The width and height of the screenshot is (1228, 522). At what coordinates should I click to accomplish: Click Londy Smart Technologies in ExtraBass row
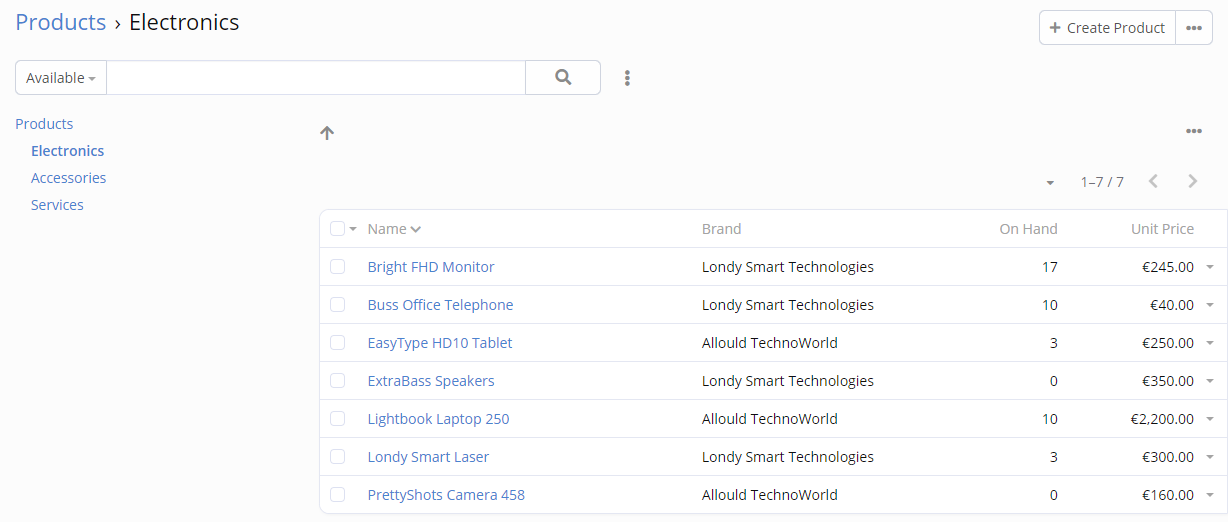[788, 381]
